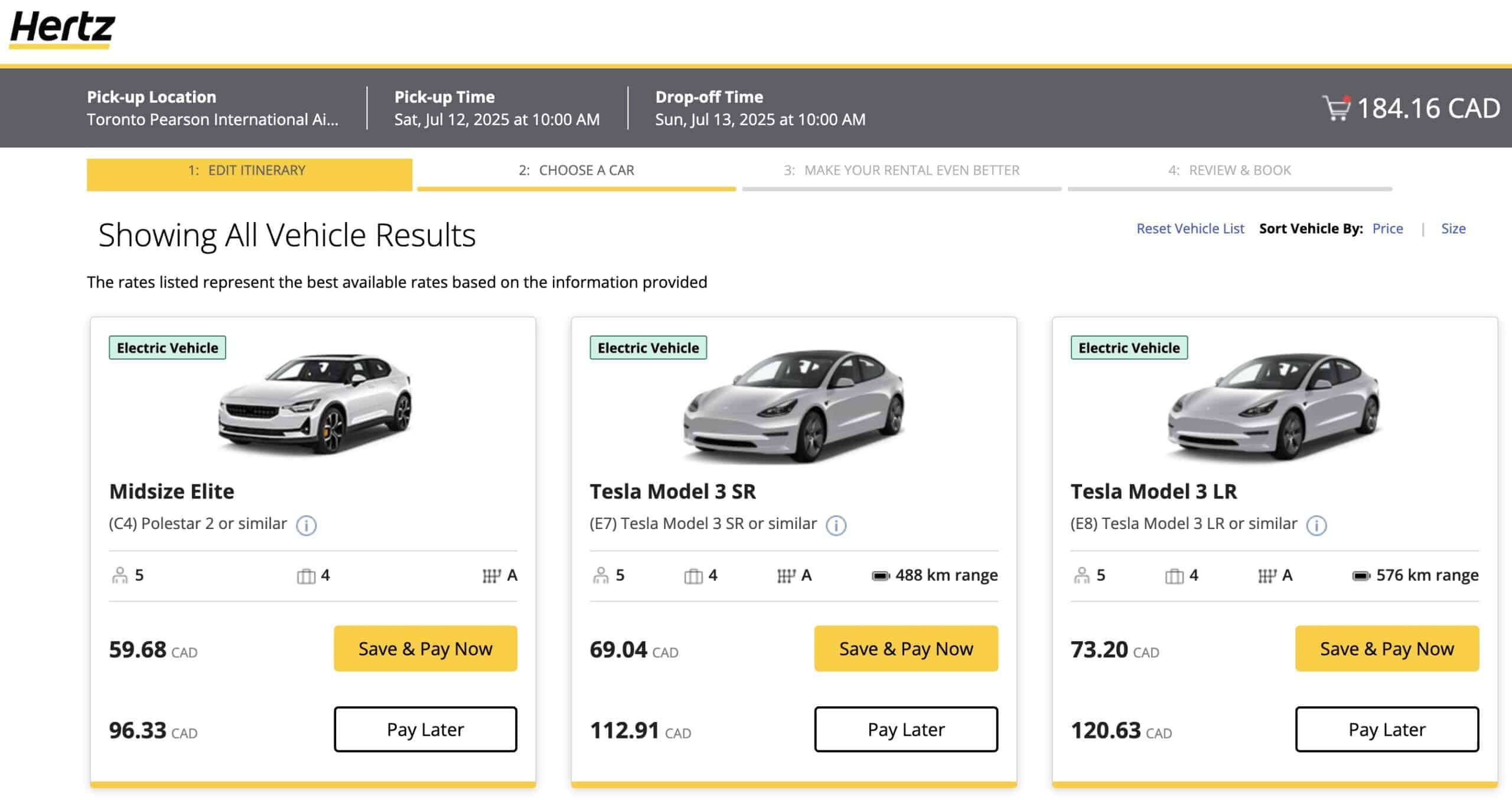
Task: Sort vehicles by Price
Action: [x=1387, y=228]
